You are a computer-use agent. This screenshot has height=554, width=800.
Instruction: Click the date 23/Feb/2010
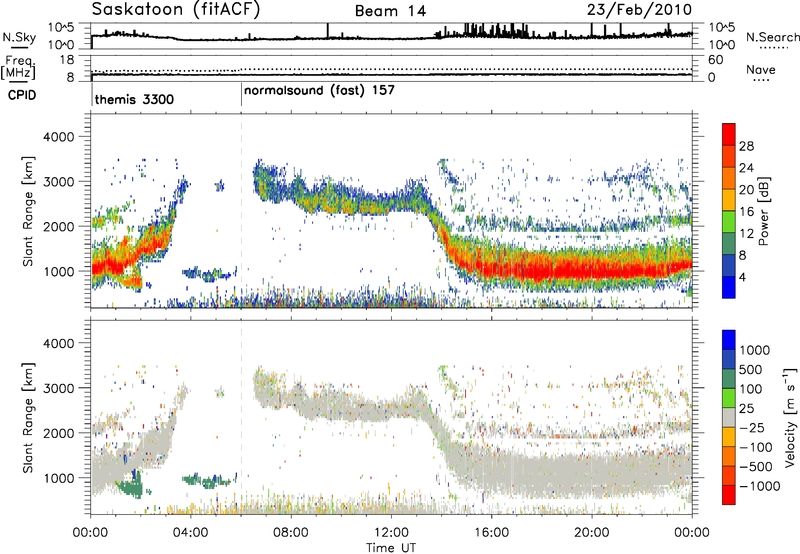639,10
